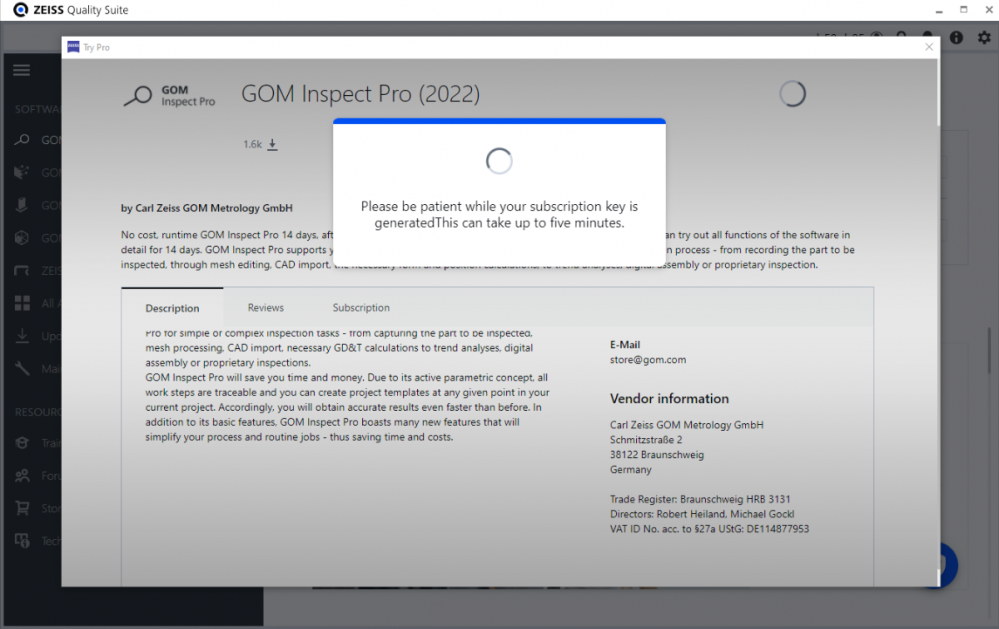
Task: Select the magnifier GOM Inspect sidebar icon
Action: pos(21,140)
